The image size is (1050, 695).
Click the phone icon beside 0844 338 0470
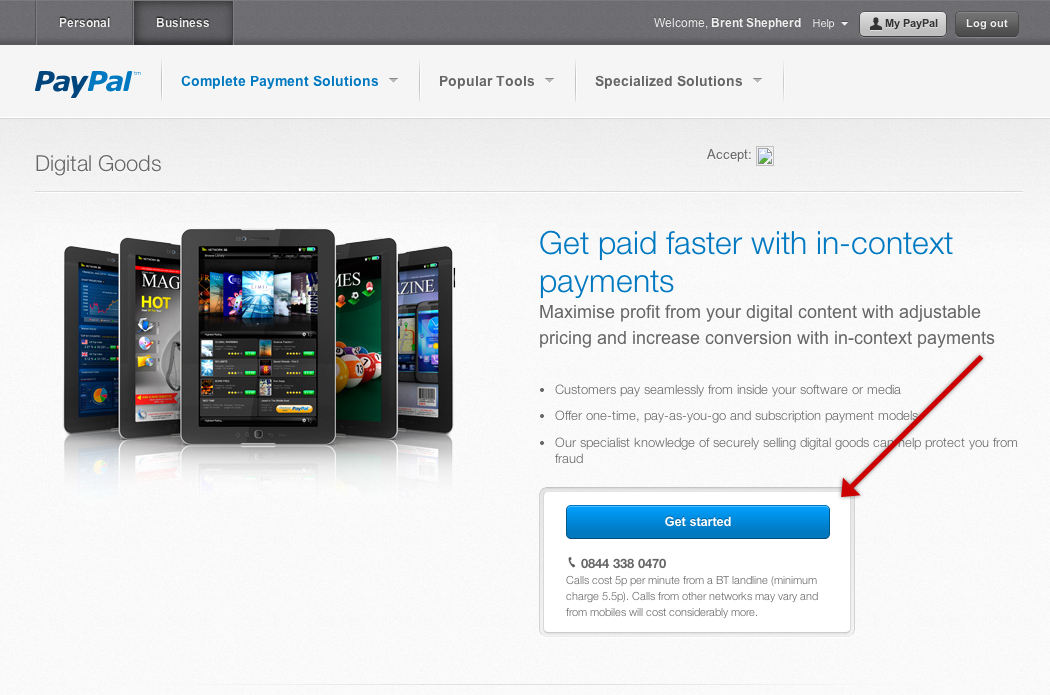(x=571, y=562)
